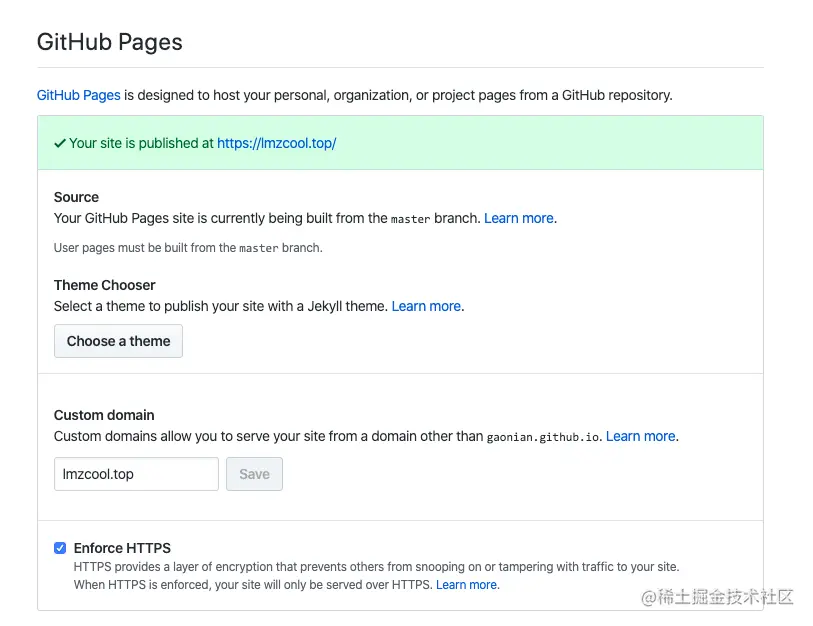This screenshot has height=626, width=813.
Task: Click the green published checkmark icon
Action: pyautogui.click(x=60, y=143)
